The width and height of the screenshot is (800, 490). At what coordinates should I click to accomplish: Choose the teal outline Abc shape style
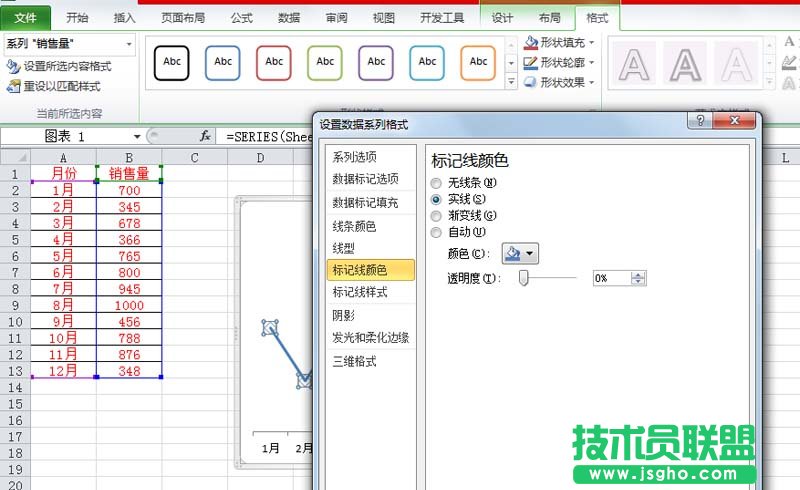(427, 63)
